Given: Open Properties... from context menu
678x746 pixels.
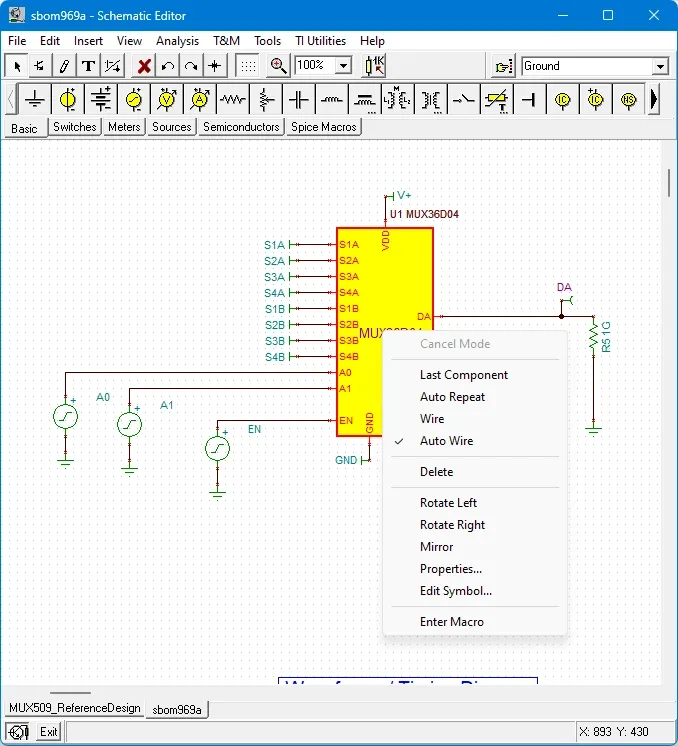Looking at the screenshot, I should coord(474,569).
